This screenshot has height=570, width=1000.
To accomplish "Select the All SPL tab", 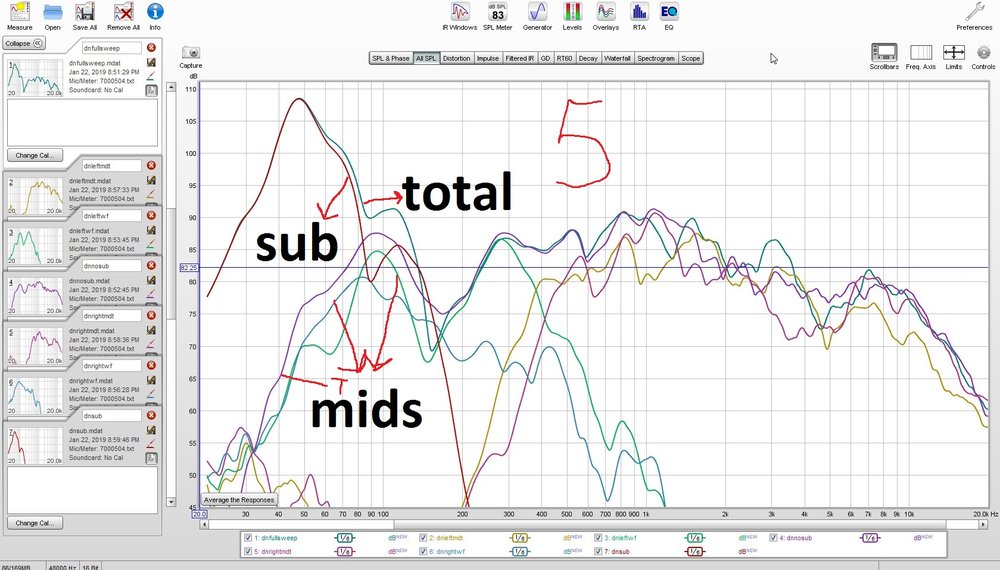I will coord(426,58).
